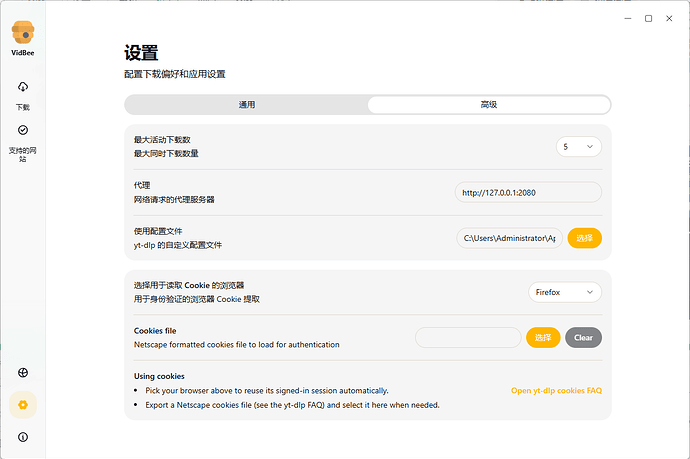Click the globe language icon in sidebar
690x459 pixels.
coord(23,373)
